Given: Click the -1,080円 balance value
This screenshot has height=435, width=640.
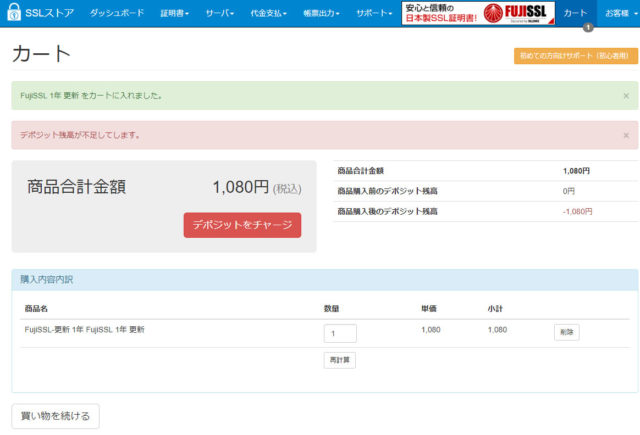Looking at the screenshot, I should (x=578, y=211).
